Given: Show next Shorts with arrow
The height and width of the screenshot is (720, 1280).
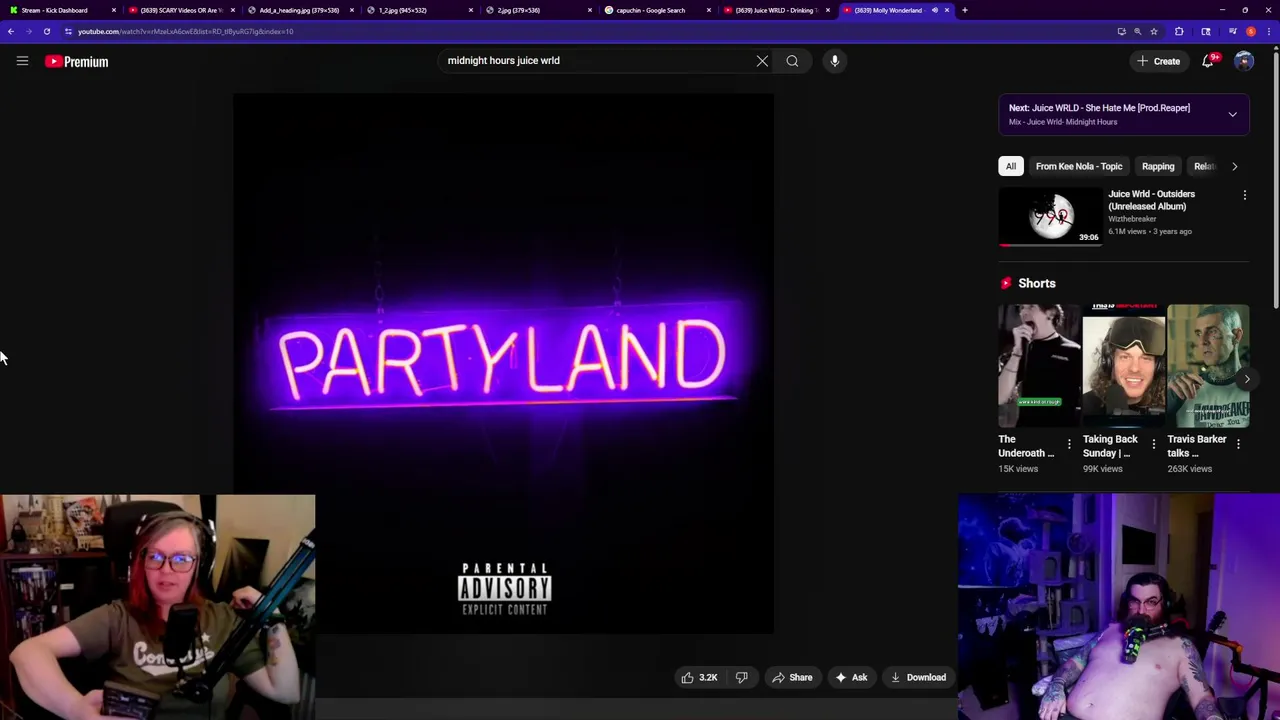Looking at the screenshot, I should click(x=1247, y=379).
